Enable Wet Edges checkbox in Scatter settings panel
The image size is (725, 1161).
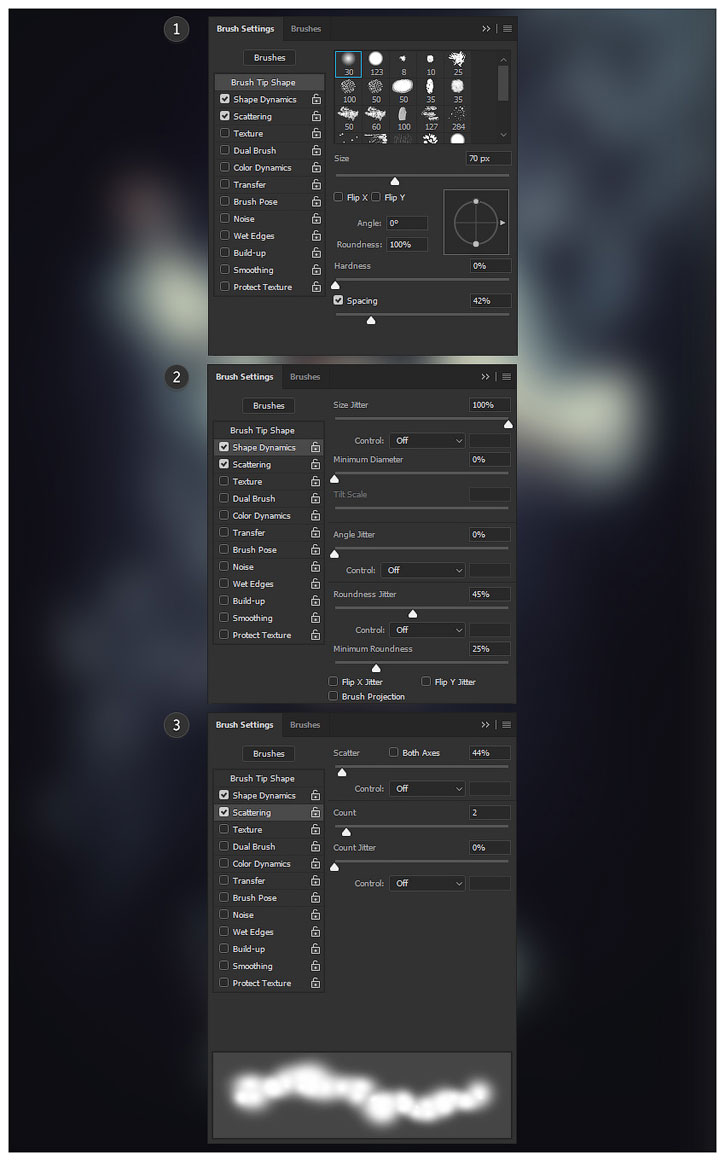pyautogui.click(x=224, y=931)
